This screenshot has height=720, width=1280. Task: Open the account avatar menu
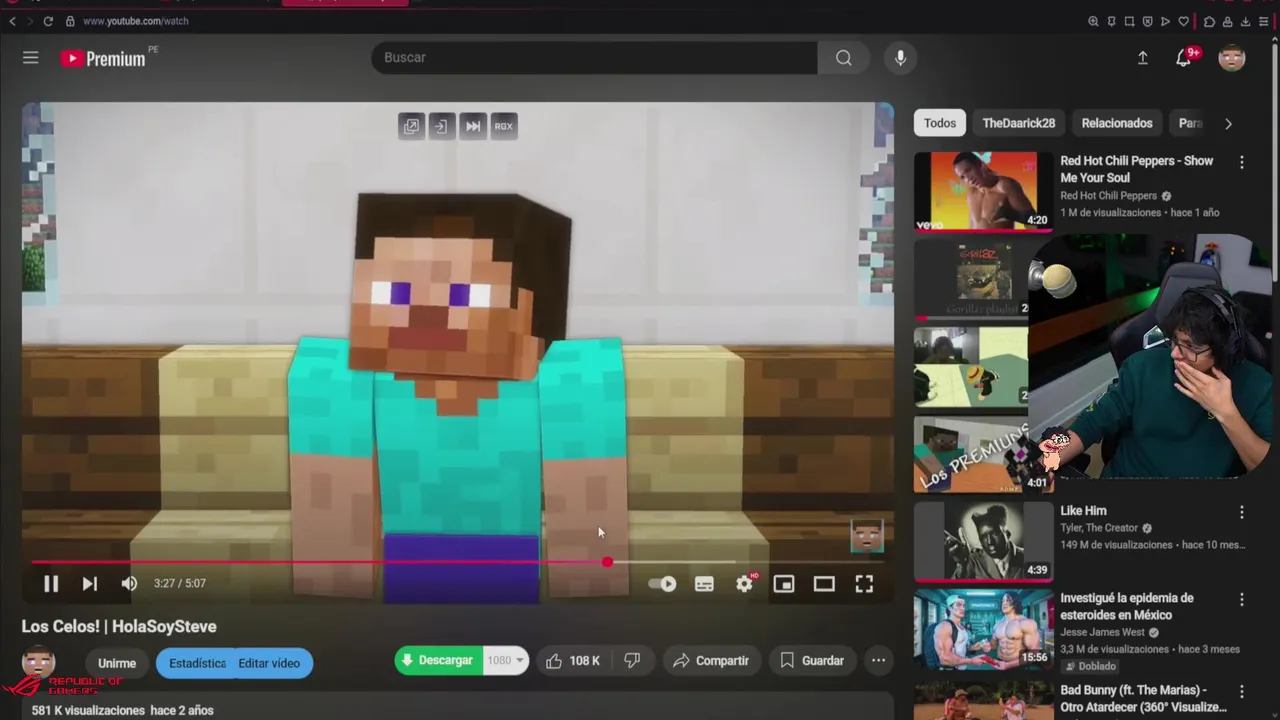click(x=1231, y=58)
